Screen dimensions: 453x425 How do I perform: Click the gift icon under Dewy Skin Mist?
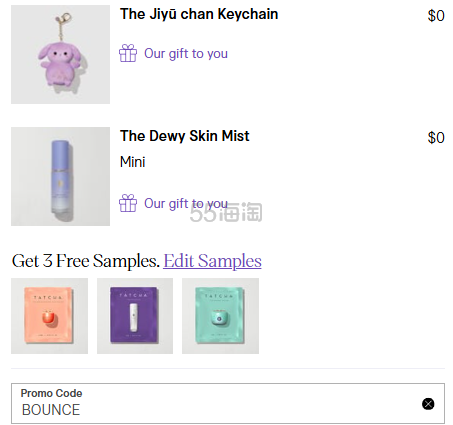128,203
